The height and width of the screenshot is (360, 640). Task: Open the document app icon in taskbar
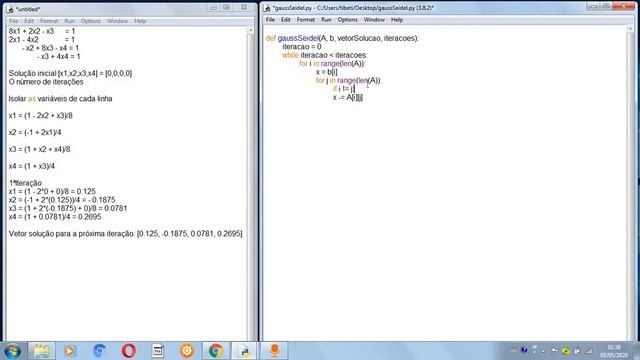[158, 351]
